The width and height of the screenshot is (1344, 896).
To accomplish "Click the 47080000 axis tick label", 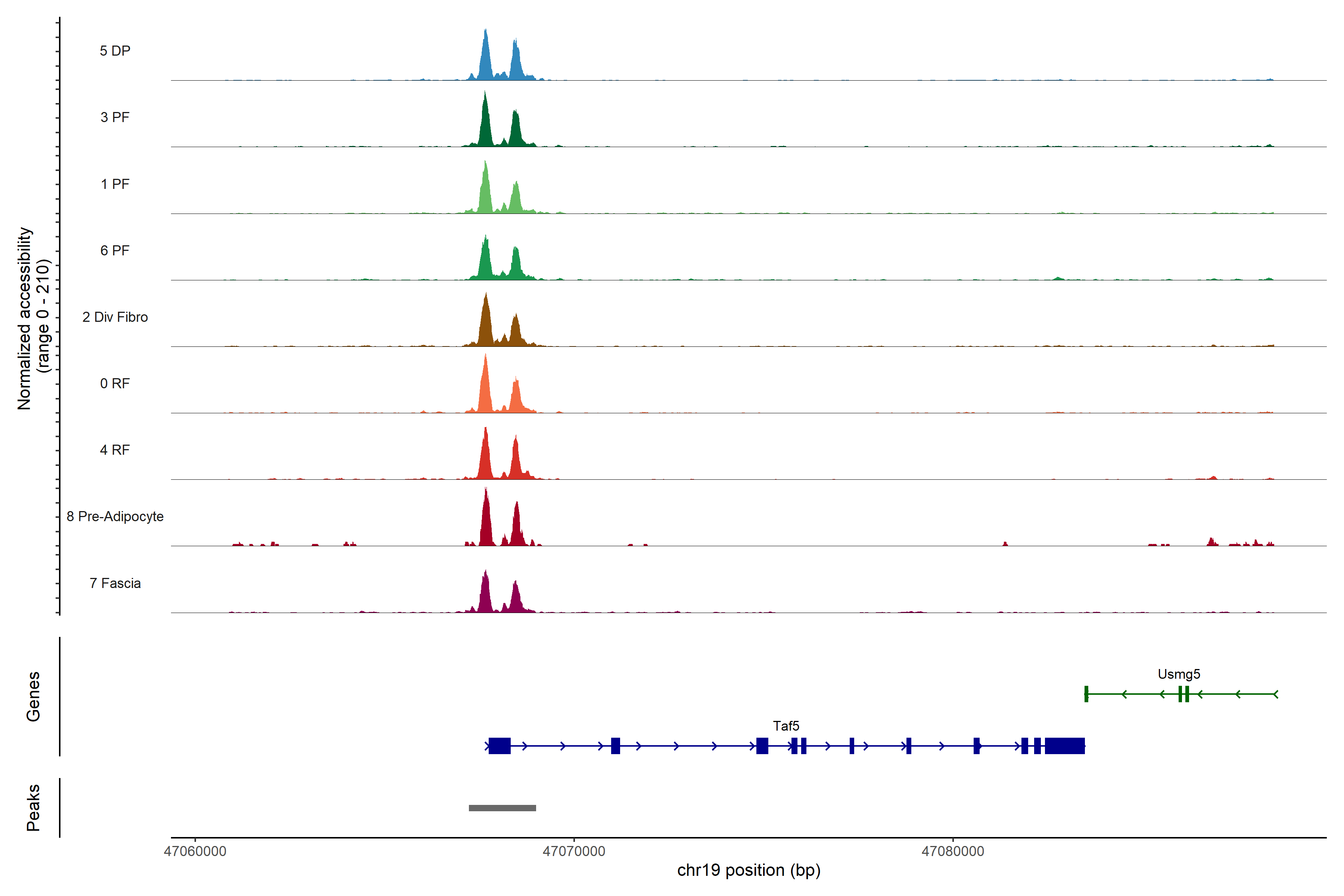I will tap(953, 852).
